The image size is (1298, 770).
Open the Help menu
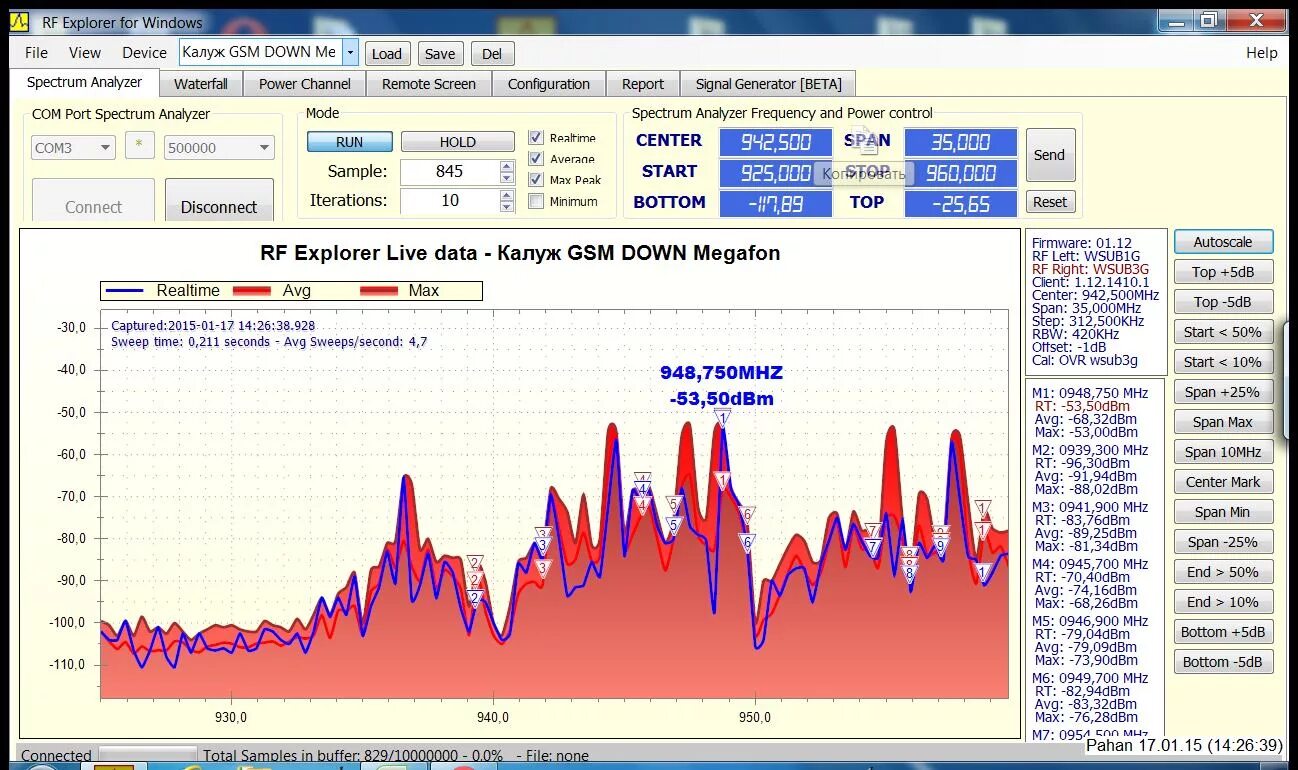tap(1262, 52)
